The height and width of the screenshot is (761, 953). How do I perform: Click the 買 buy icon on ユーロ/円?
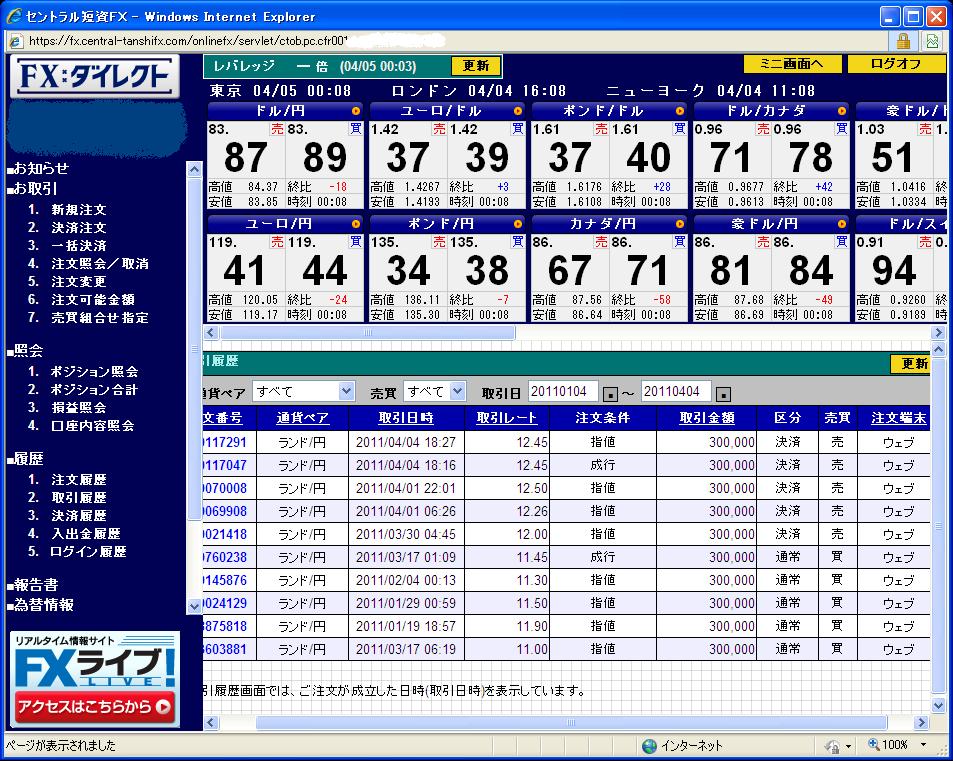355,242
